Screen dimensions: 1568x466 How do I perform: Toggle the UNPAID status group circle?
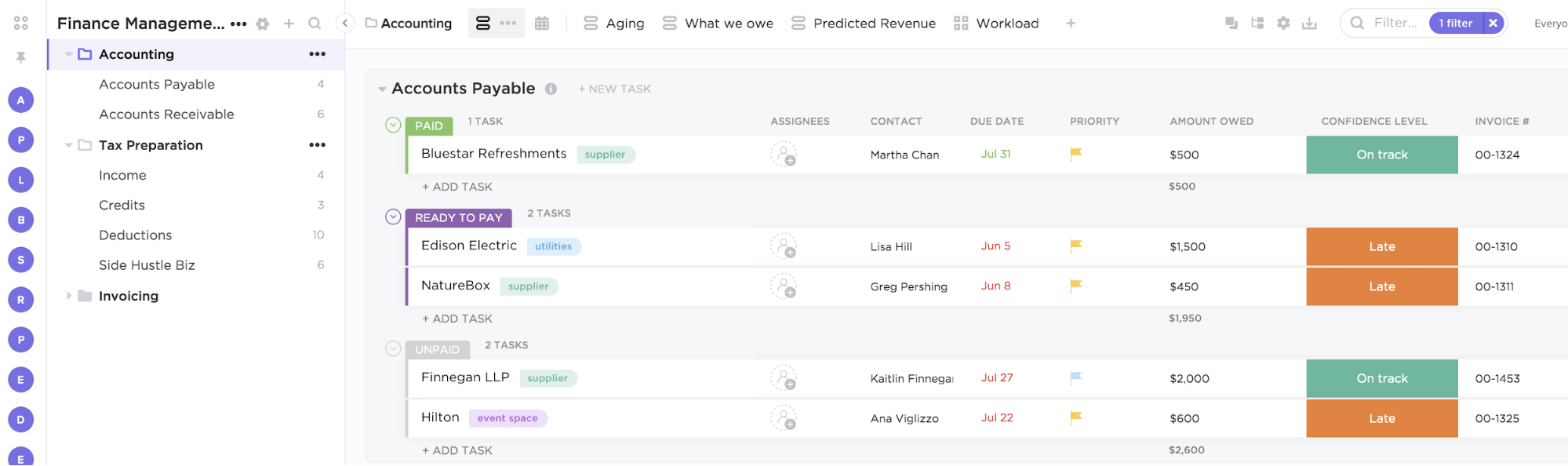pos(394,348)
